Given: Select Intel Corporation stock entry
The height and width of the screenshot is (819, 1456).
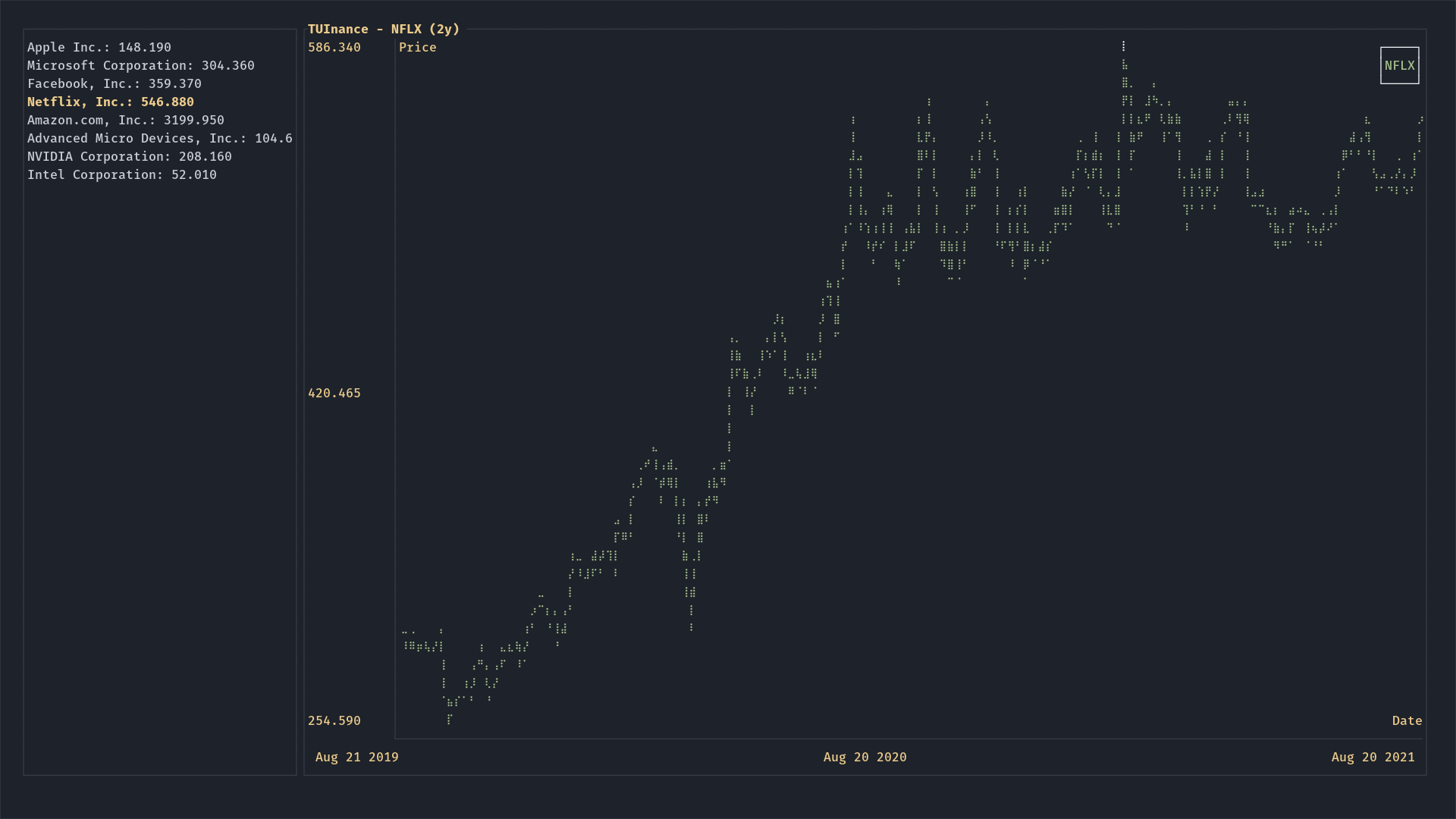Looking at the screenshot, I should [x=122, y=174].
